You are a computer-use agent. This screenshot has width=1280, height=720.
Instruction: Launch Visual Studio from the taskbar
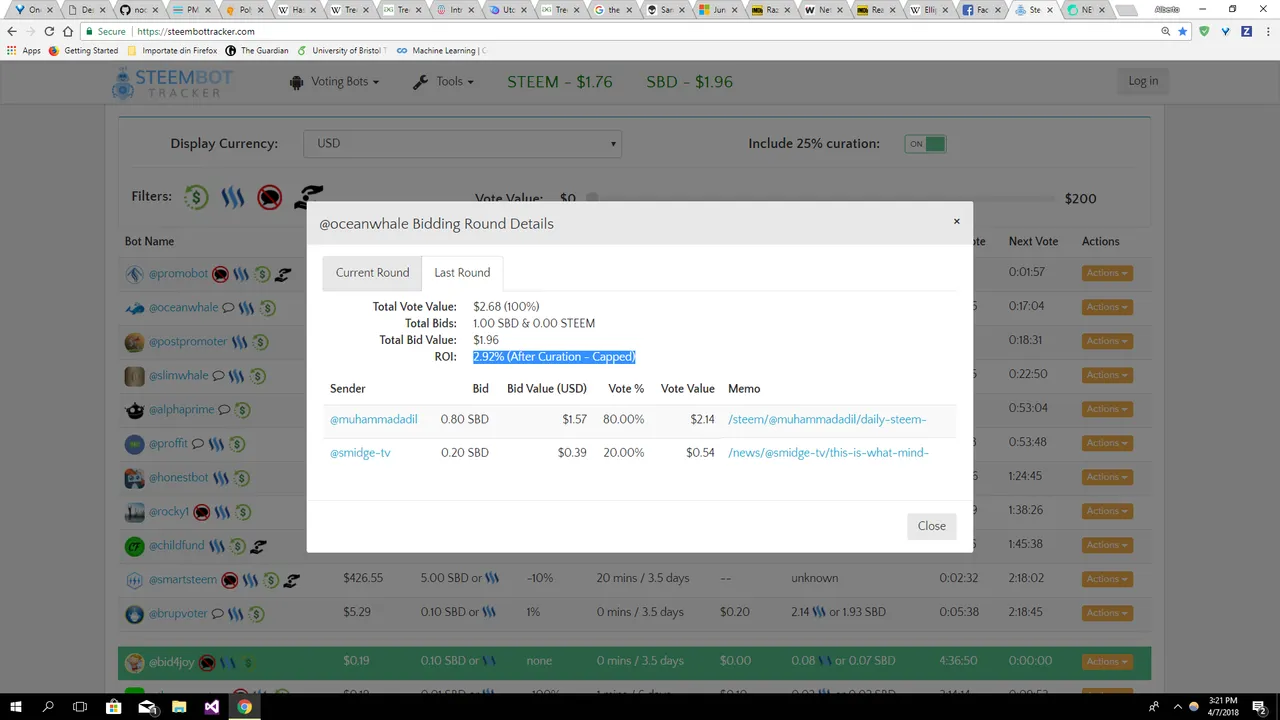(x=211, y=707)
